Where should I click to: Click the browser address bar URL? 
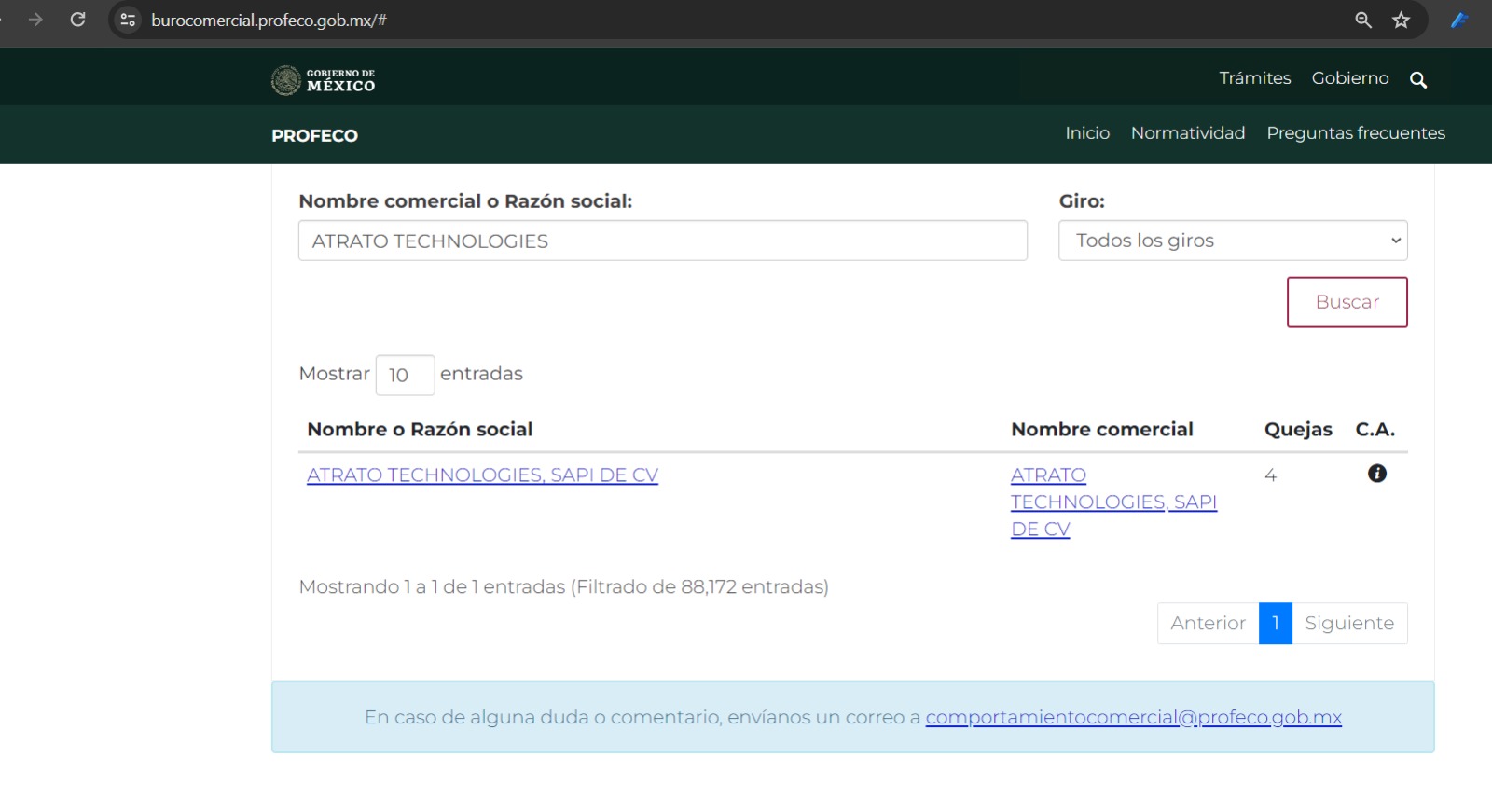[x=269, y=20]
